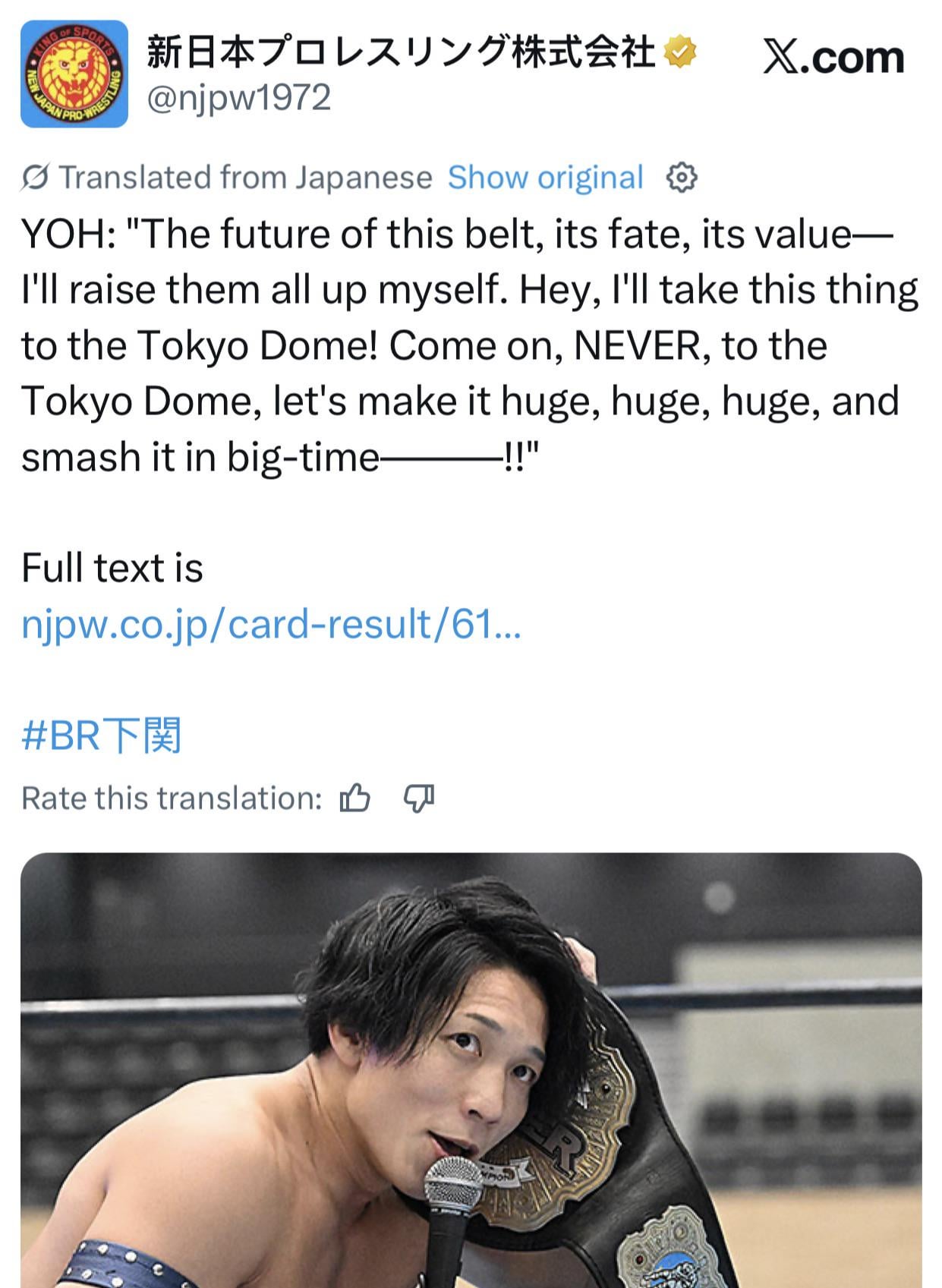Click the gold verified badge

(680, 52)
